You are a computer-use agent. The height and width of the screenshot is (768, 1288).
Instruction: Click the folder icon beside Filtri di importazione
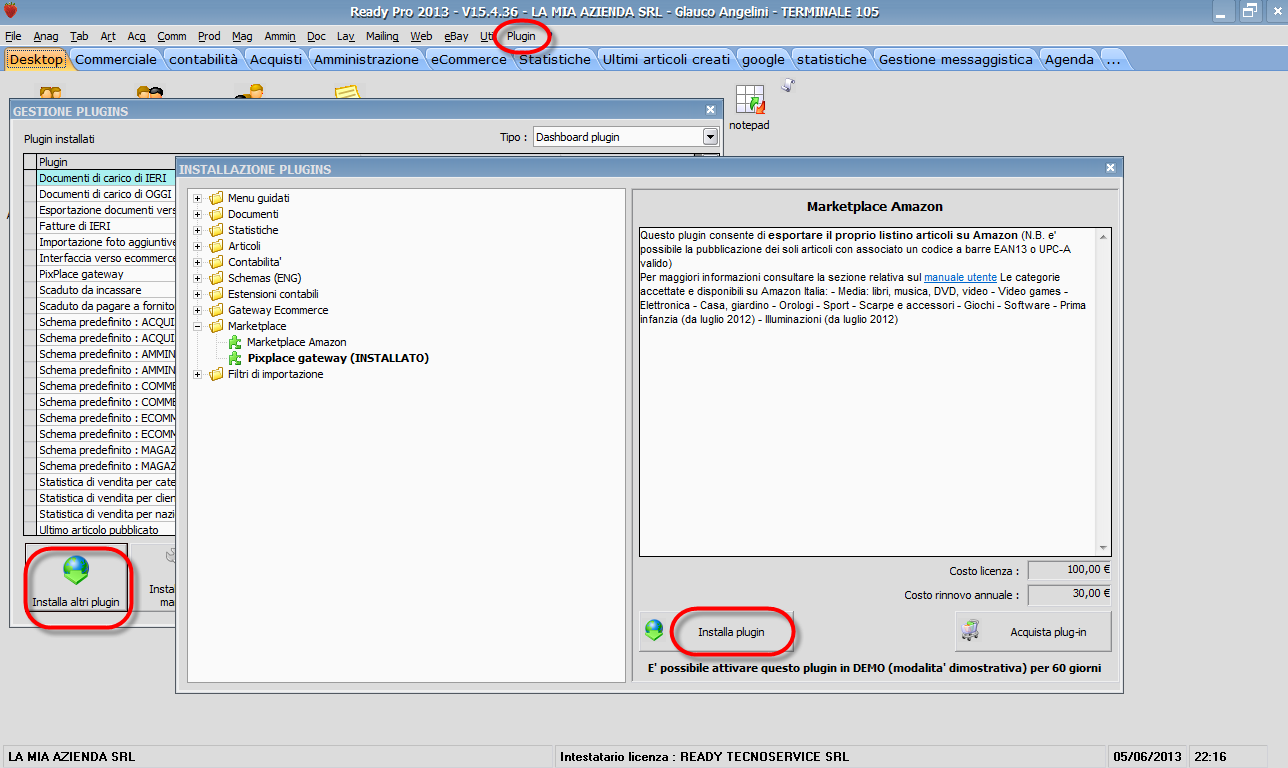tap(217, 374)
